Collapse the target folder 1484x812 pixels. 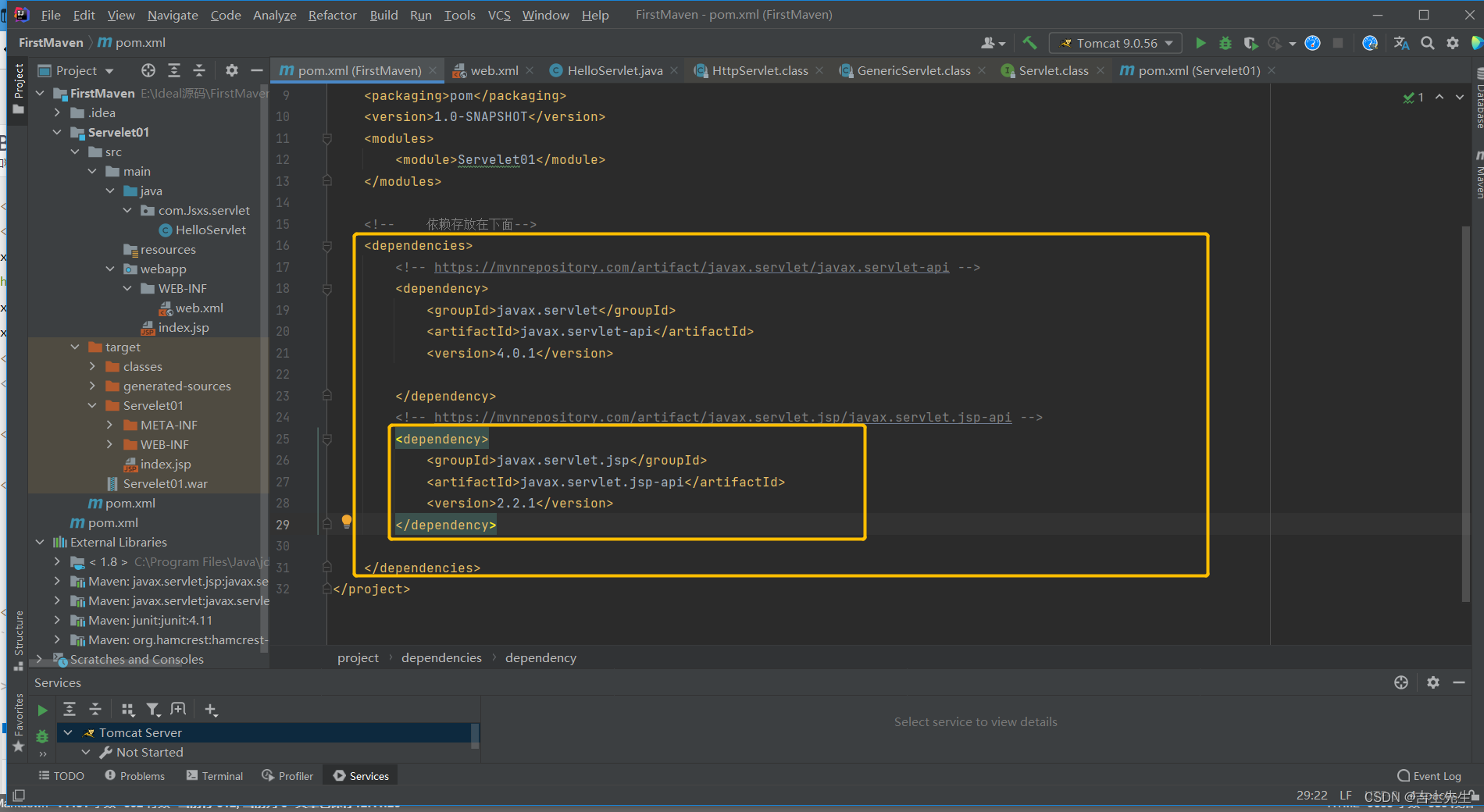click(x=75, y=347)
